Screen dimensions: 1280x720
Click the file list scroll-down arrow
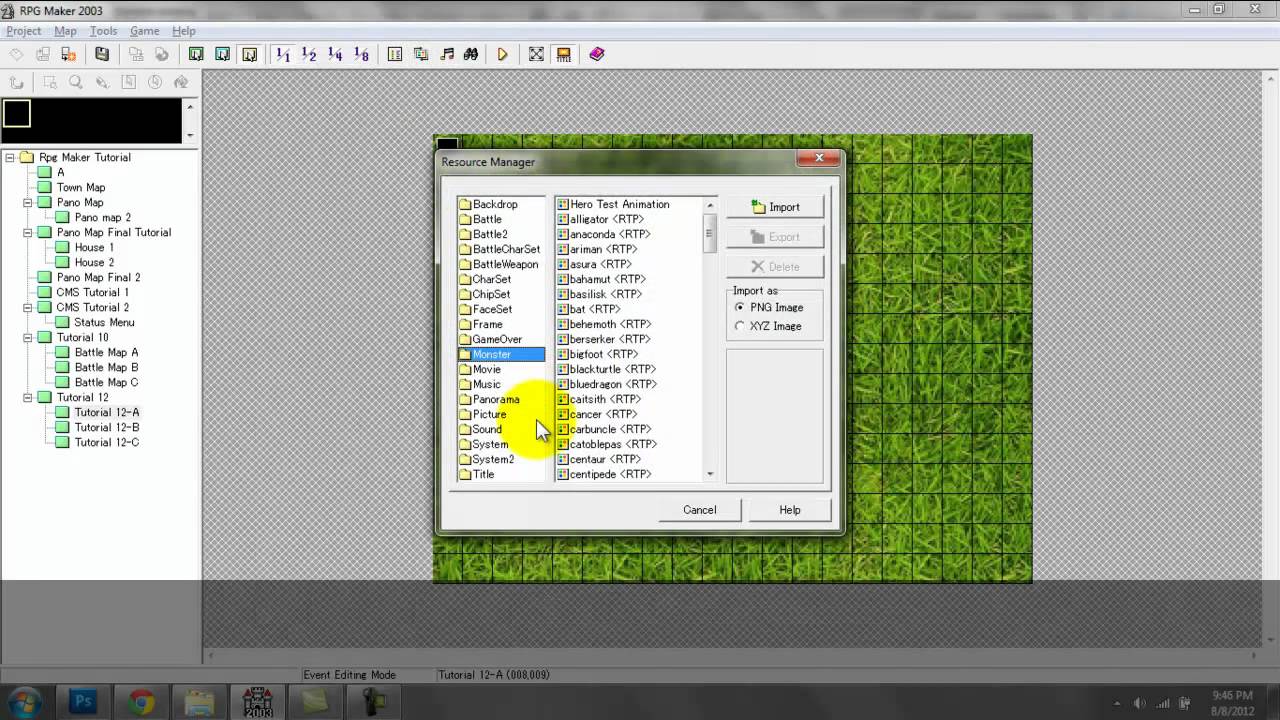click(710, 474)
